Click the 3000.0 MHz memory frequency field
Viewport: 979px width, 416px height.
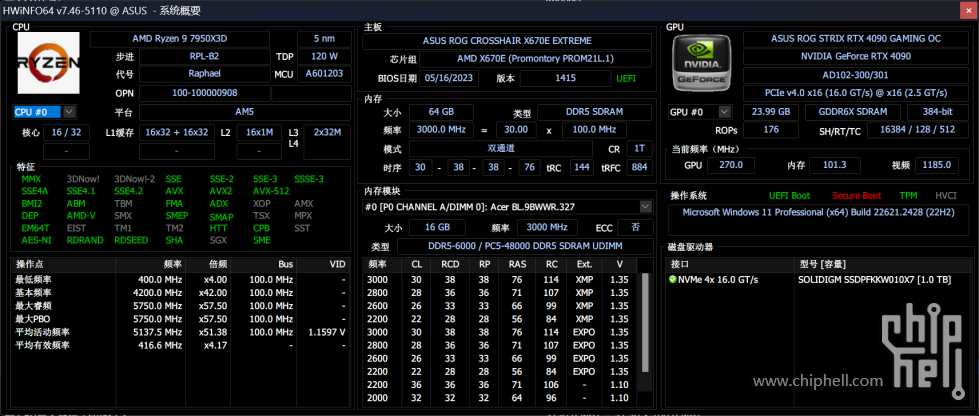point(441,130)
